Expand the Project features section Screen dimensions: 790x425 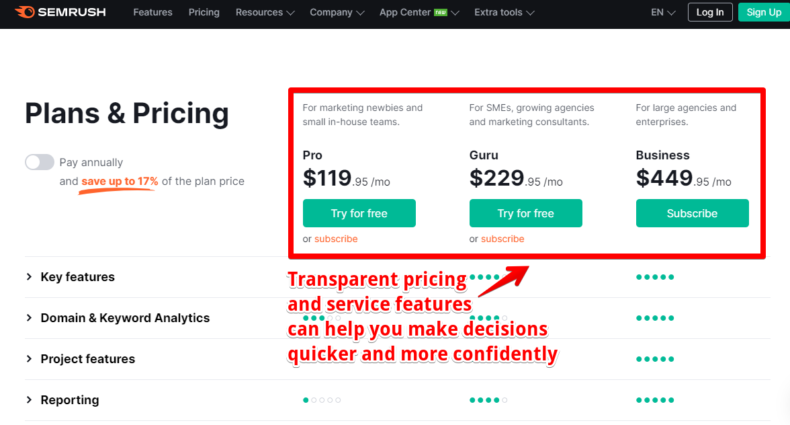point(88,359)
